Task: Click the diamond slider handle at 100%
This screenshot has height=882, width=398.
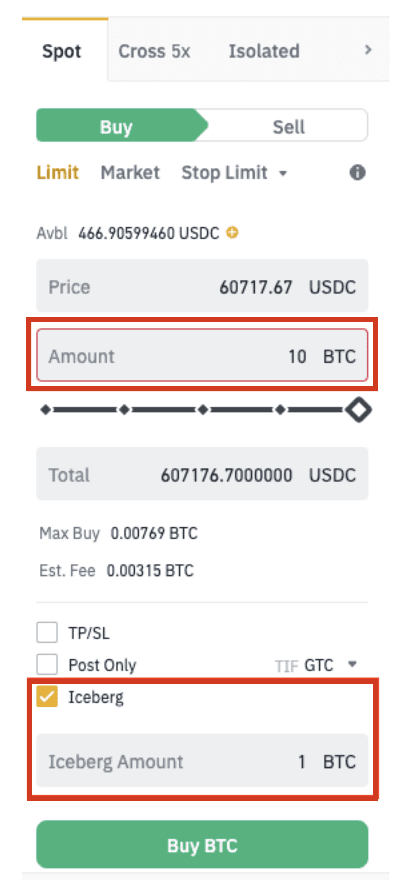Action: tap(358, 410)
